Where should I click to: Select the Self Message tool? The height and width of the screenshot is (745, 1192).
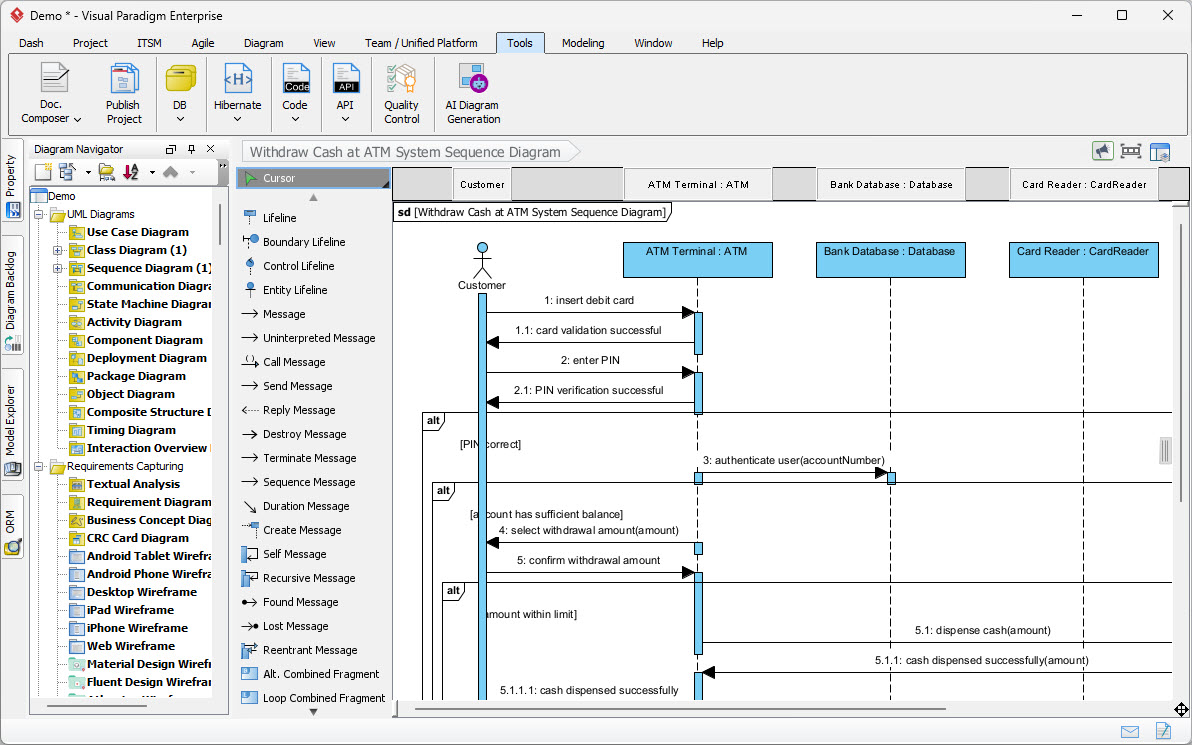coord(313,554)
